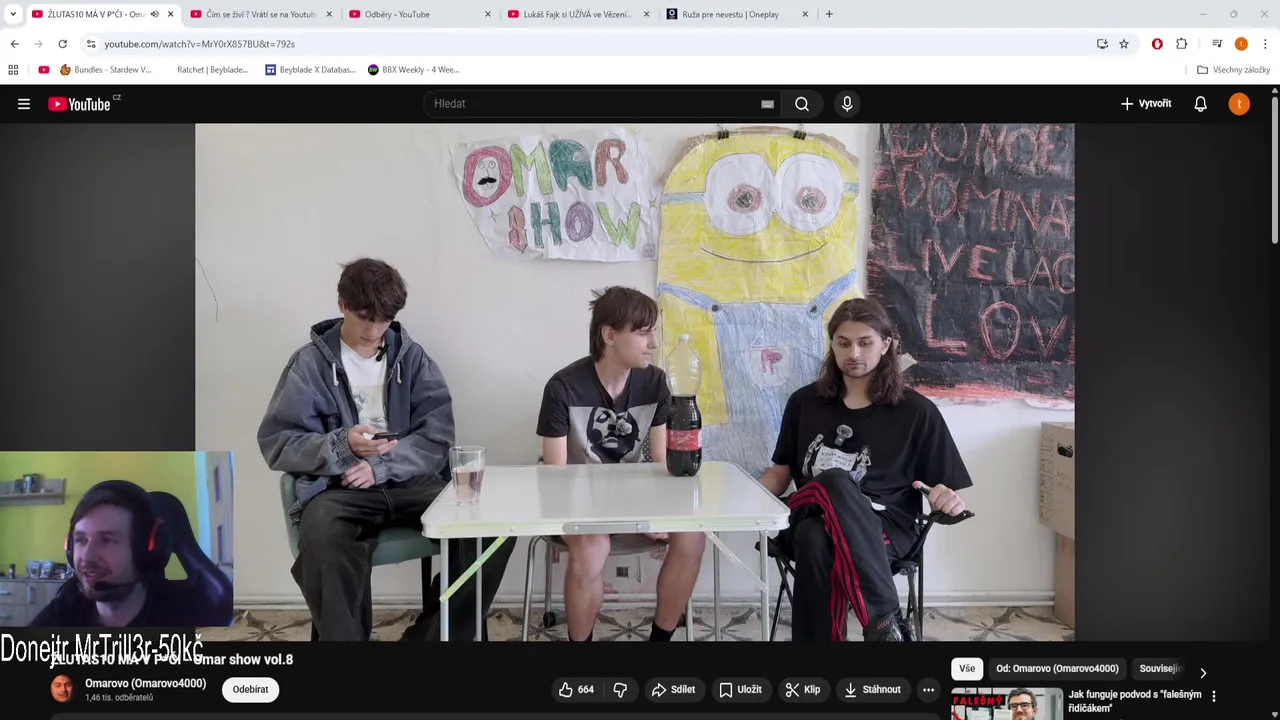Start voice search with the microphone icon

(x=847, y=104)
